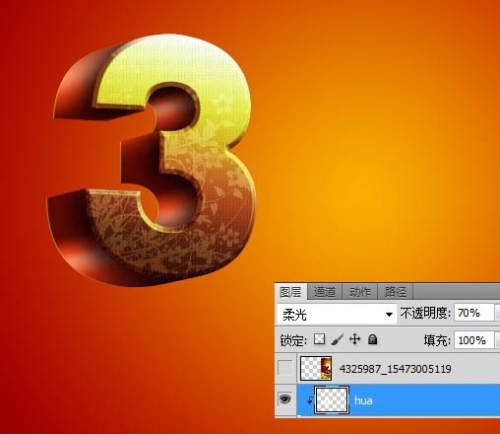This screenshot has width=500, height=434.
Task: Click the lock position move icon
Action: point(355,339)
